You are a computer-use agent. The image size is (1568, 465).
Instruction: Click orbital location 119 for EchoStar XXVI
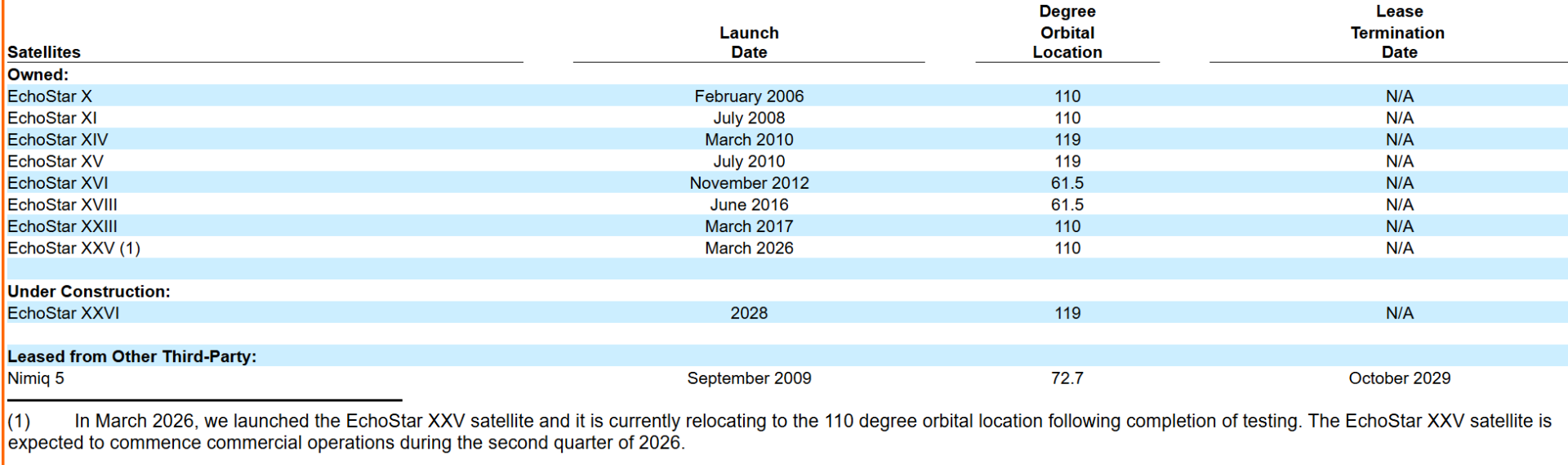coord(1067,313)
